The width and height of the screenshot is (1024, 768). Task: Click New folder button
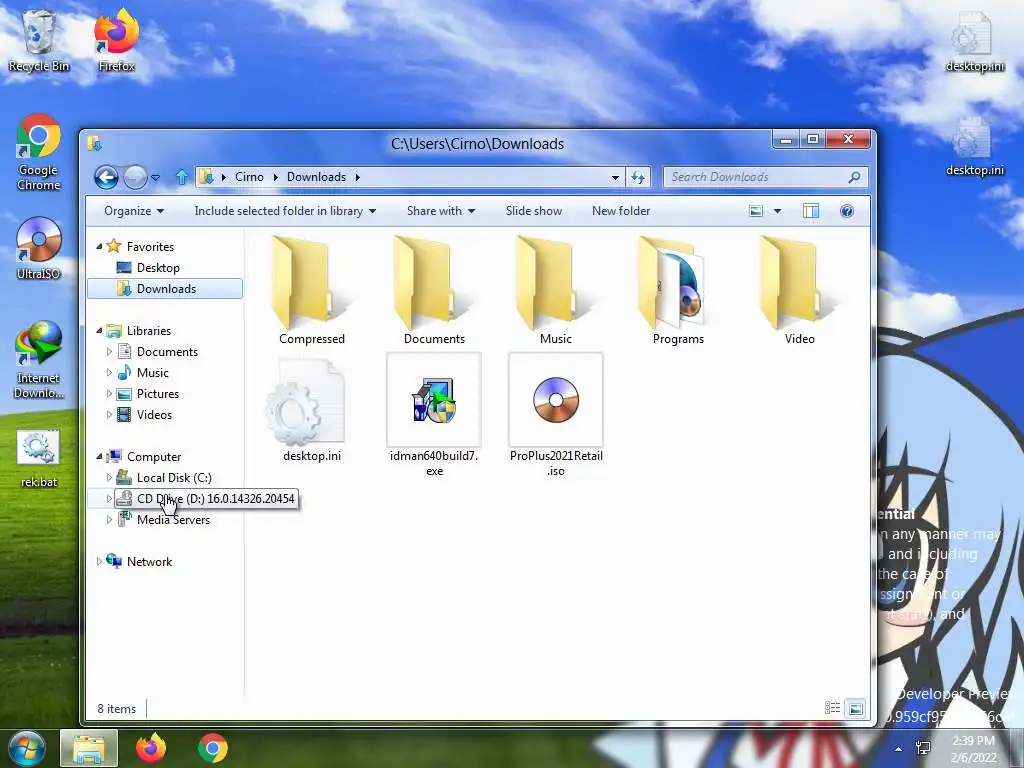621,211
